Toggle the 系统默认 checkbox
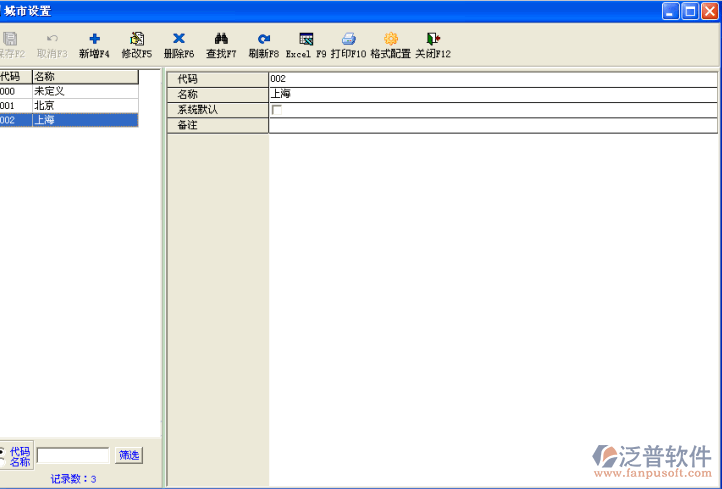Image resolution: width=722 pixels, height=489 pixels. (x=277, y=110)
